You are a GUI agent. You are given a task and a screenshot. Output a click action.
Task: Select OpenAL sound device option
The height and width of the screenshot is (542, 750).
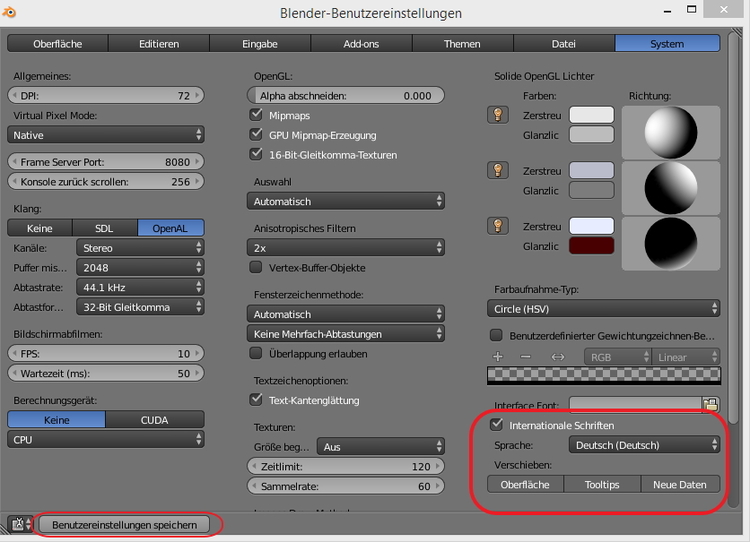[x=171, y=228]
